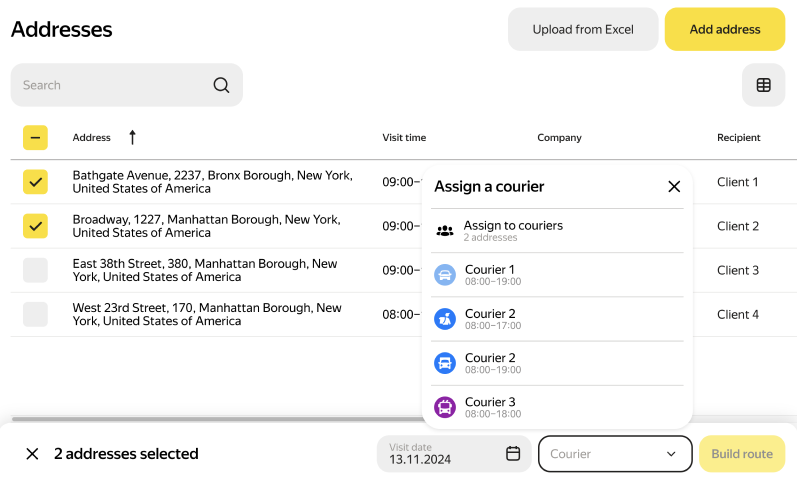Check the East 38th Street address checkbox
797x483 pixels.
coord(36,270)
